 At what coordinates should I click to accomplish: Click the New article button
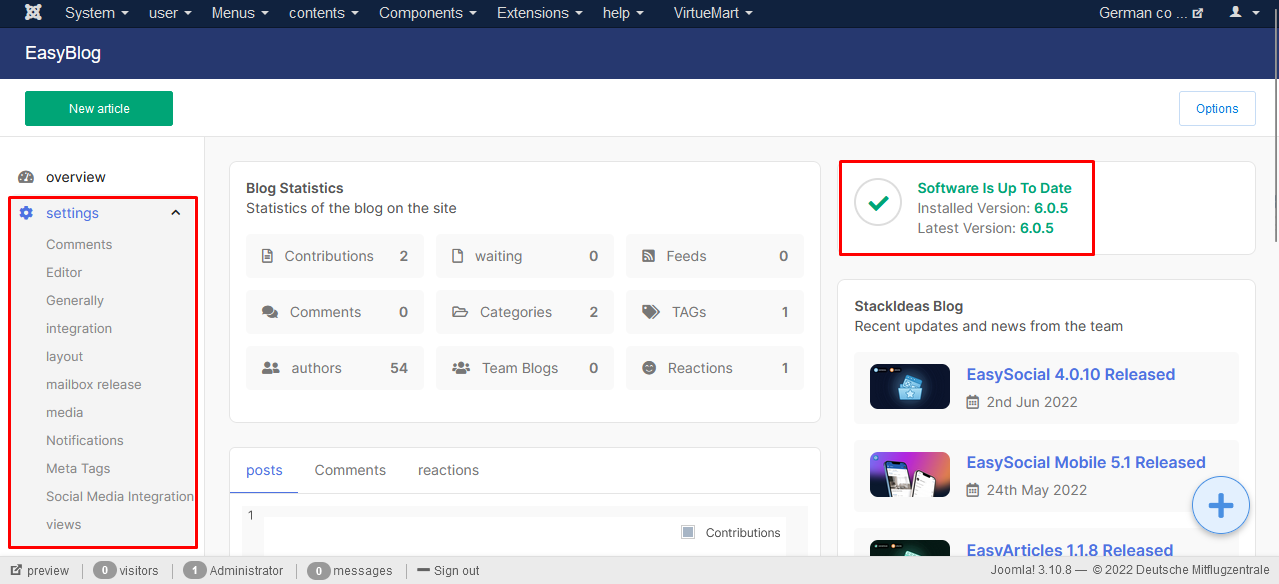click(x=99, y=109)
